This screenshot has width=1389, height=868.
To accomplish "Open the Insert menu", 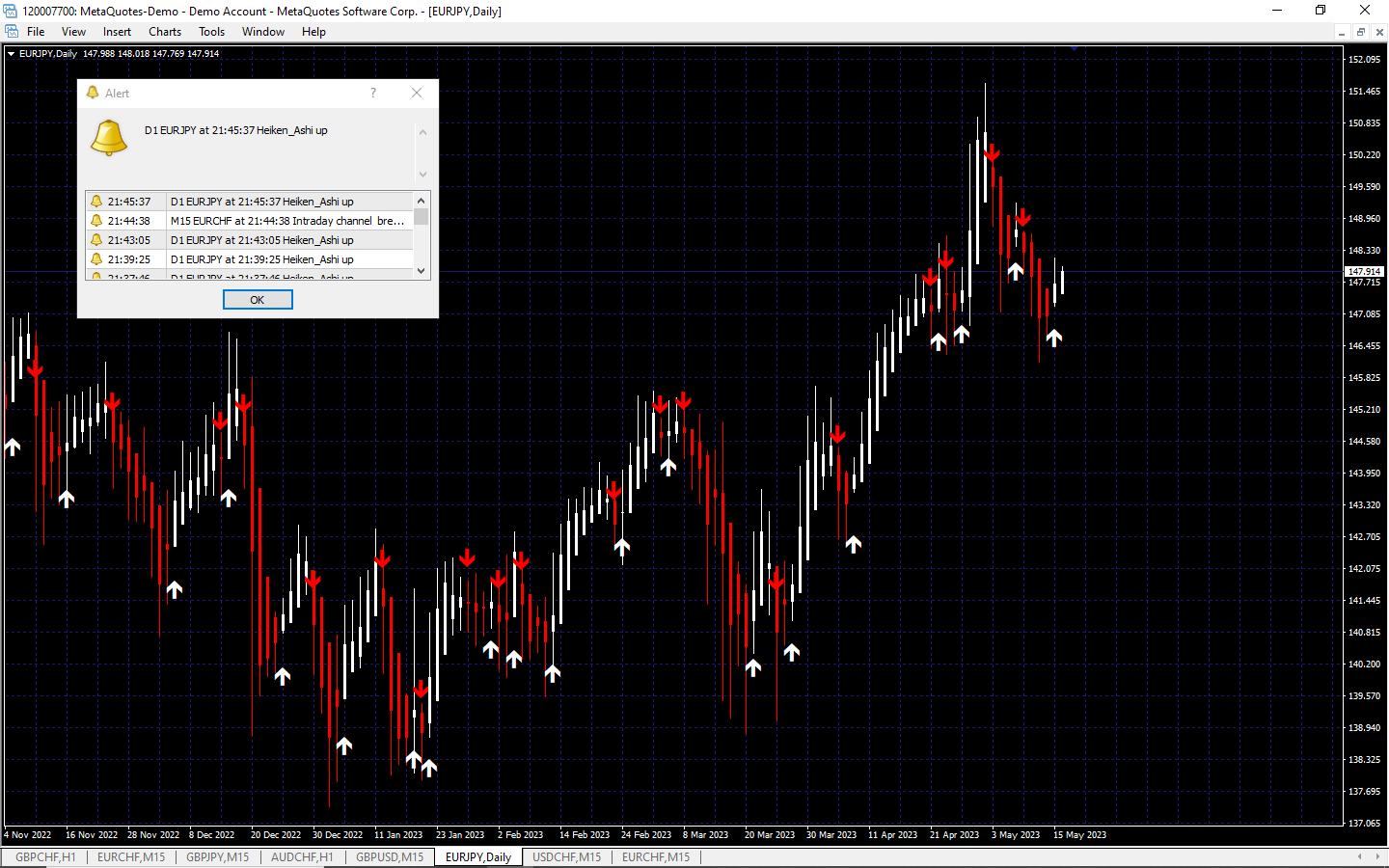I will (x=117, y=32).
